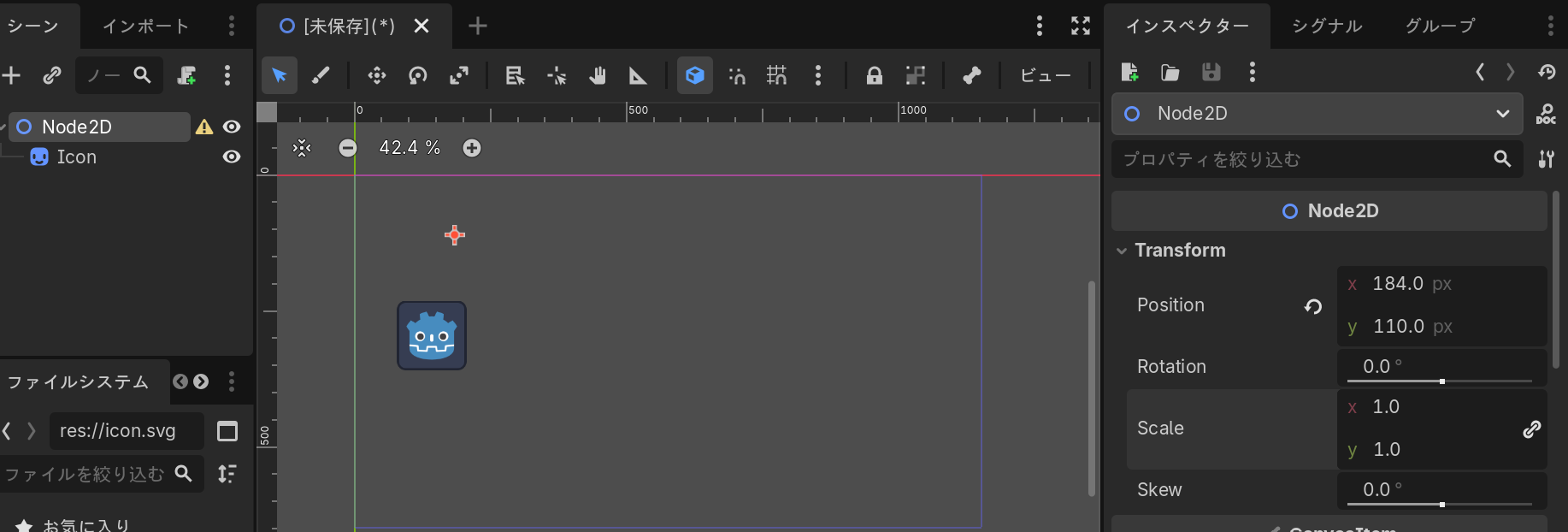
Task: Adjust the Rotation slider
Action: click(1440, 381)
